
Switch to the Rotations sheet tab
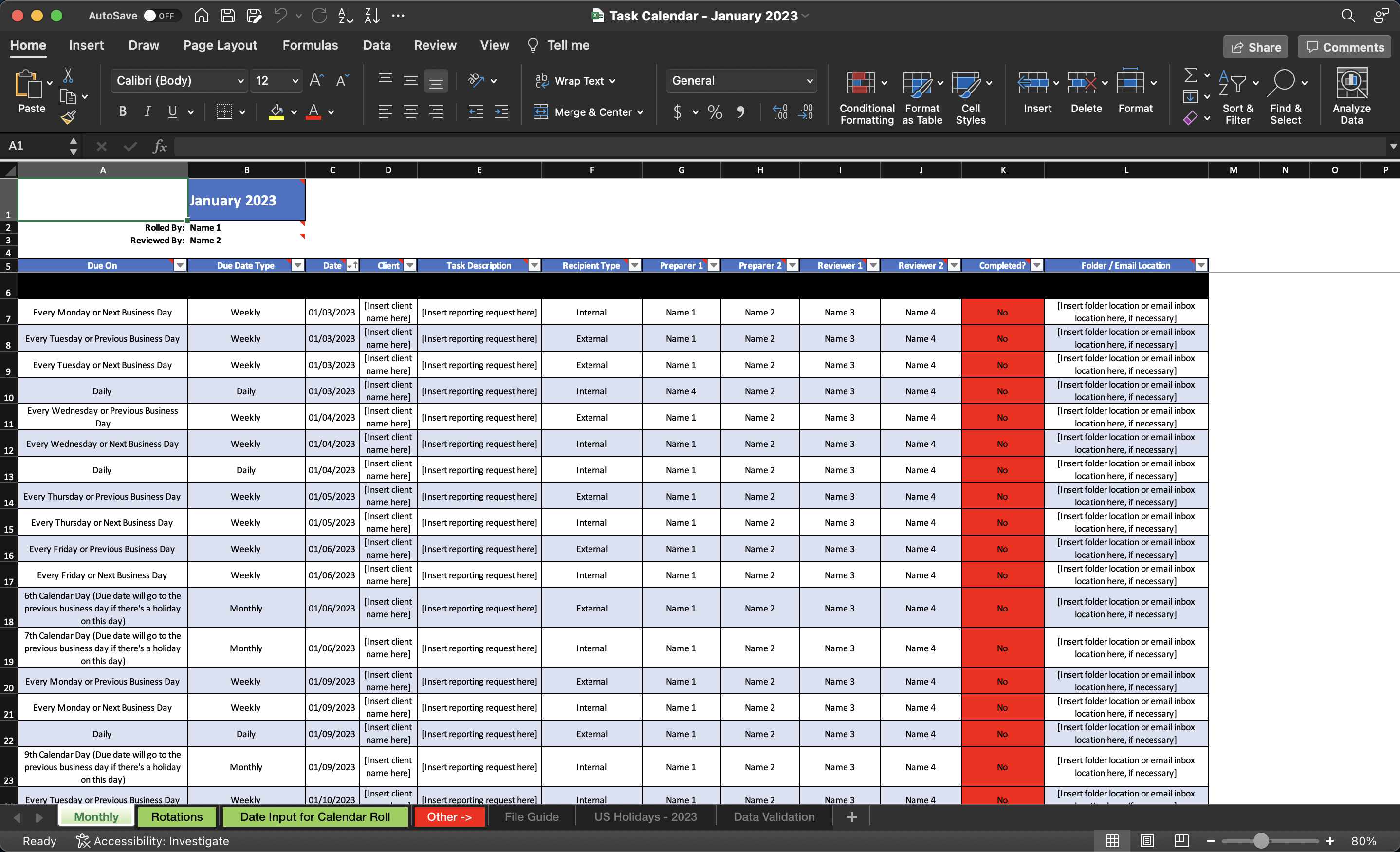[x=177, y=817]
